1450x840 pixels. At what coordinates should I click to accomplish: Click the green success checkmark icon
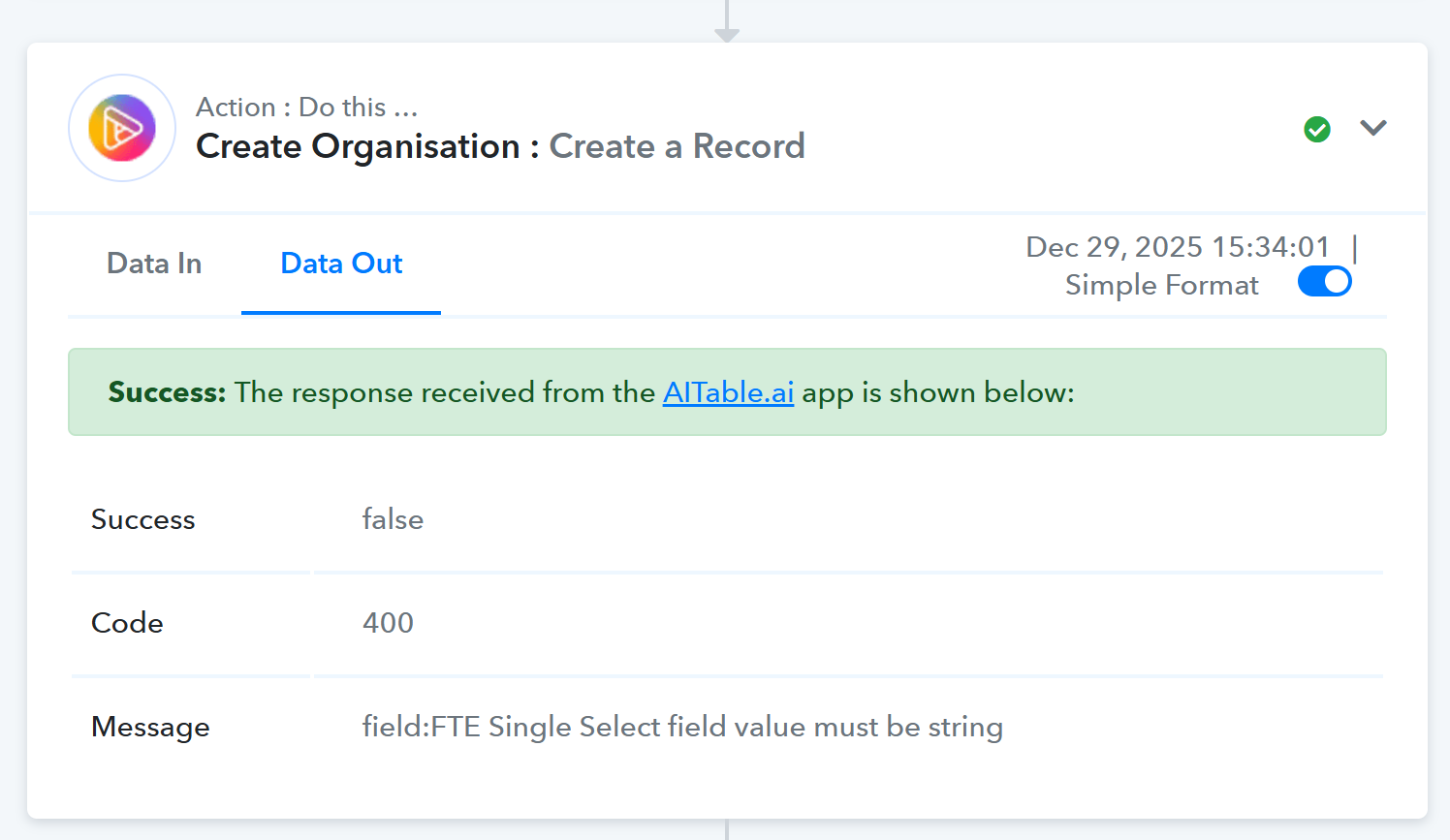tap(1317, 129)
